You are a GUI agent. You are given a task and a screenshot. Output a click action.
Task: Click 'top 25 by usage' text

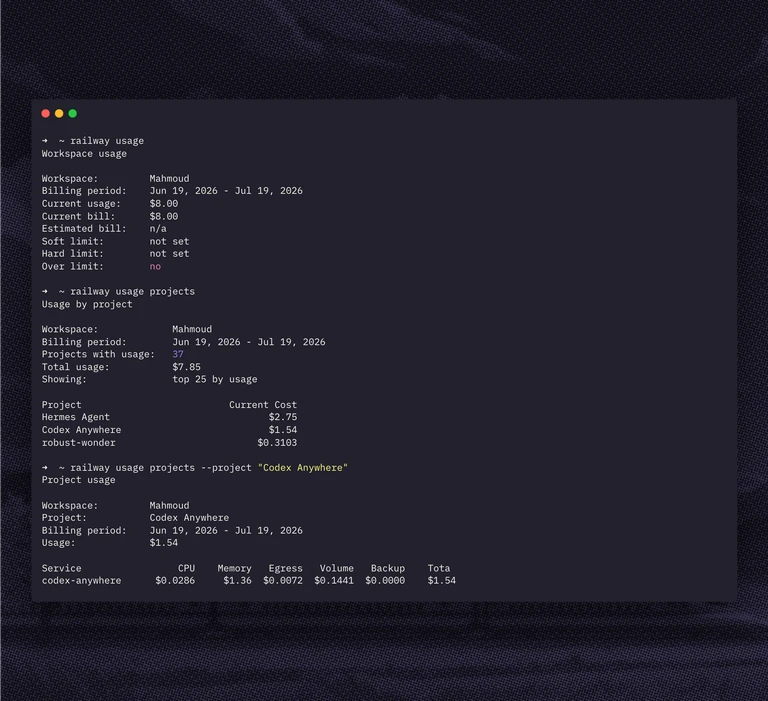click(215, 380)
